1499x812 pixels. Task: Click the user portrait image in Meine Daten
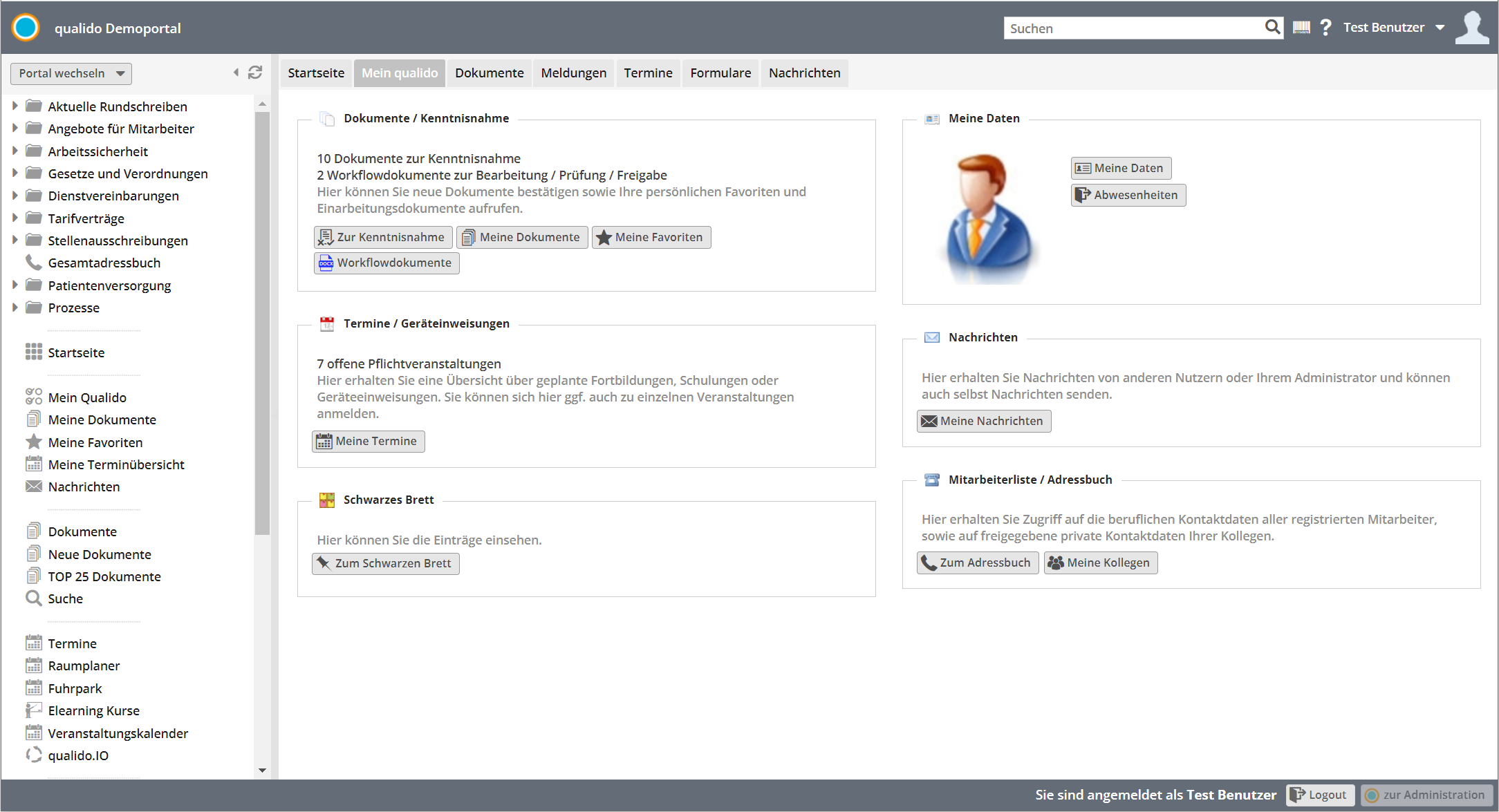tap(989, 218)
